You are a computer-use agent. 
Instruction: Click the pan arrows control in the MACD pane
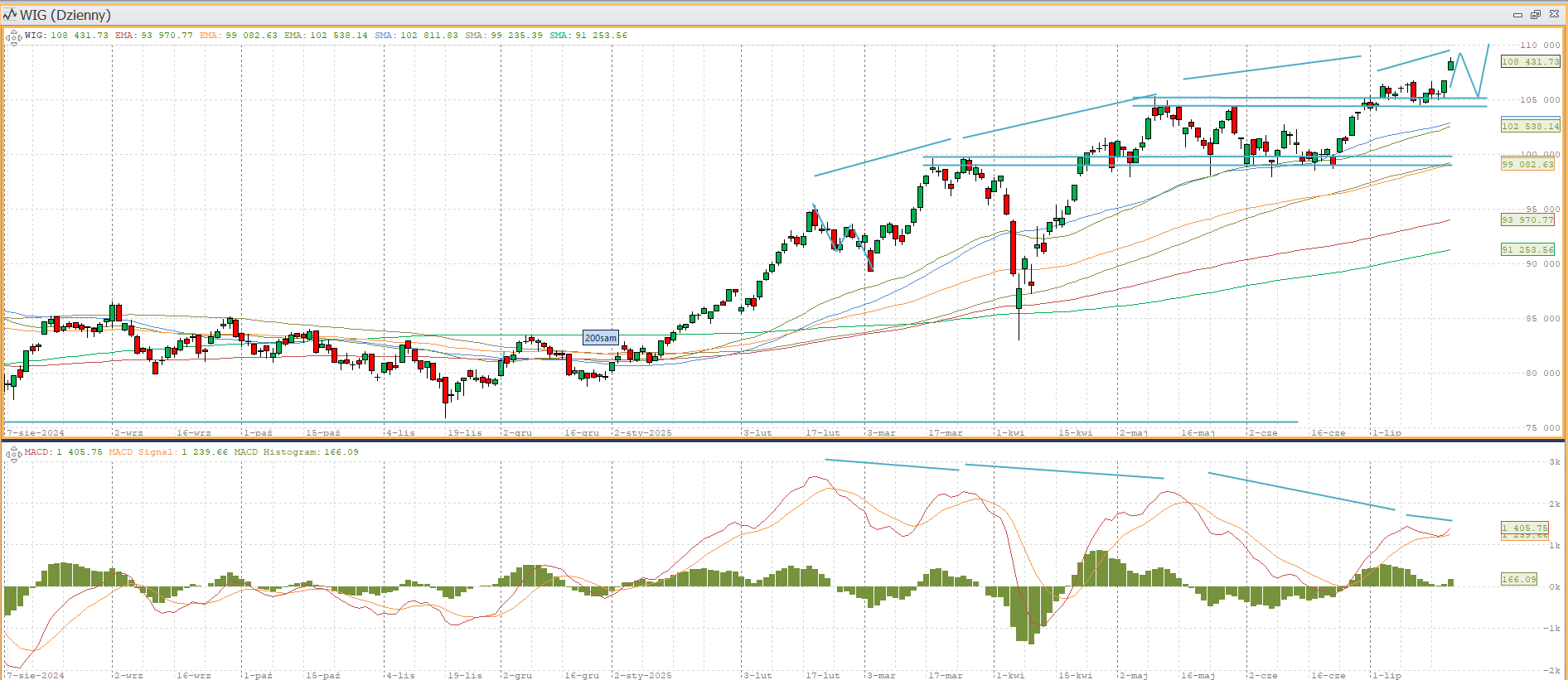[13, 454]
